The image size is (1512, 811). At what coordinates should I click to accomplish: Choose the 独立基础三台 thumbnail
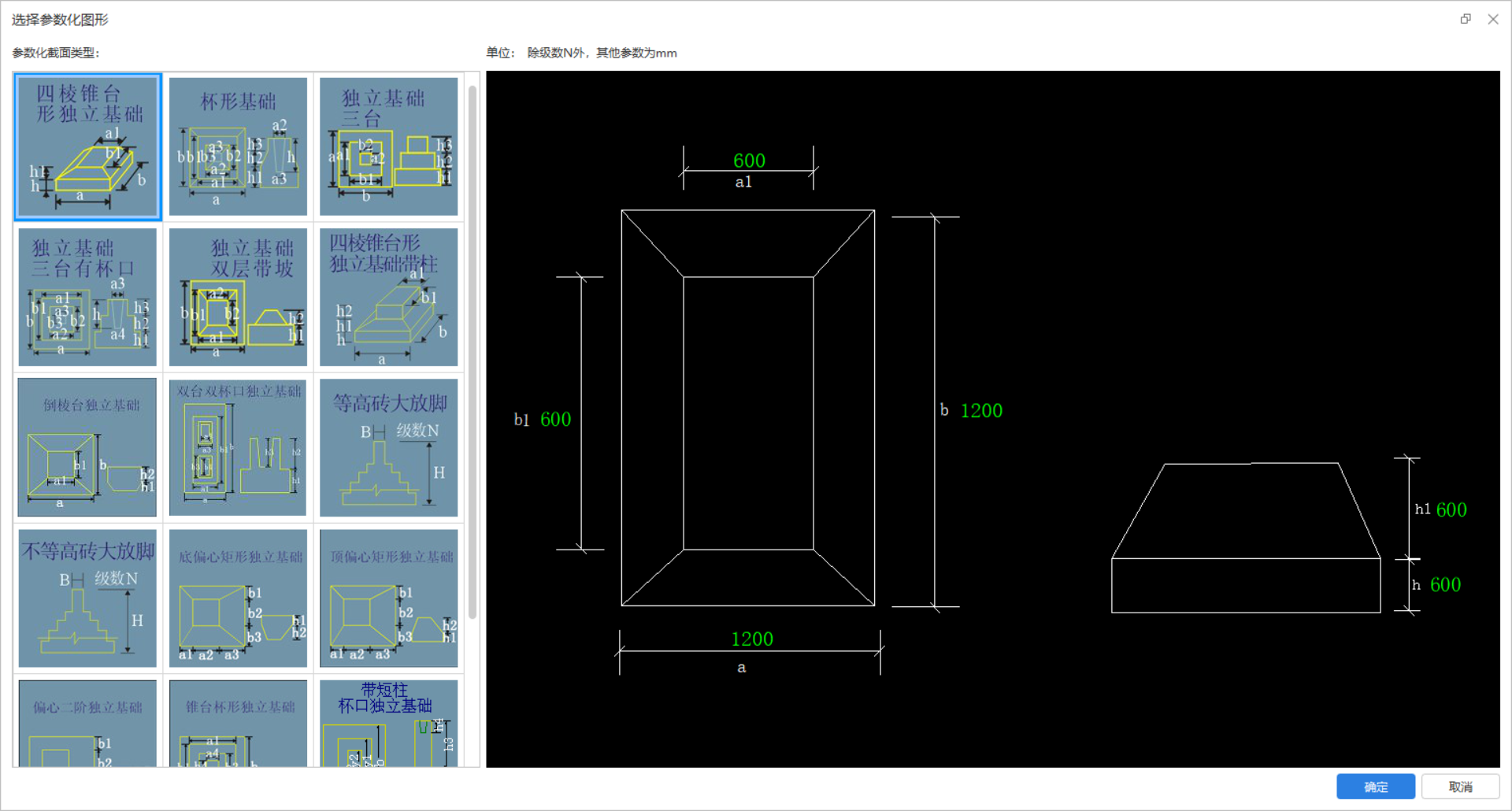click(388, 146)
